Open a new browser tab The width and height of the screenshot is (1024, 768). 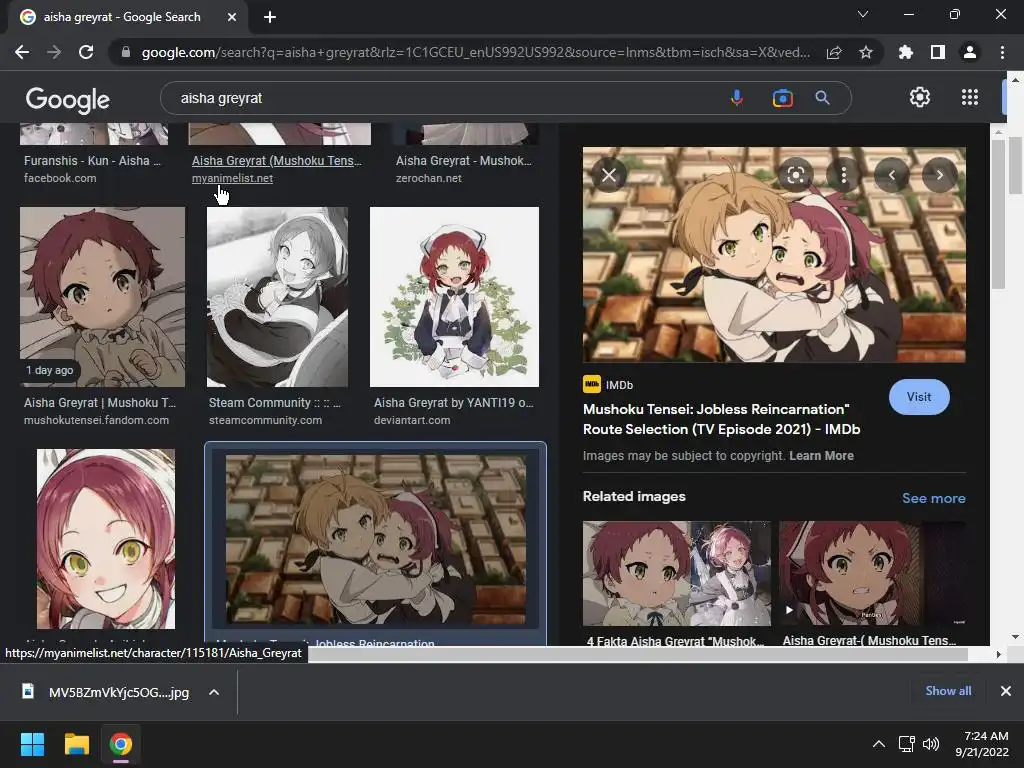click(270, 17)
